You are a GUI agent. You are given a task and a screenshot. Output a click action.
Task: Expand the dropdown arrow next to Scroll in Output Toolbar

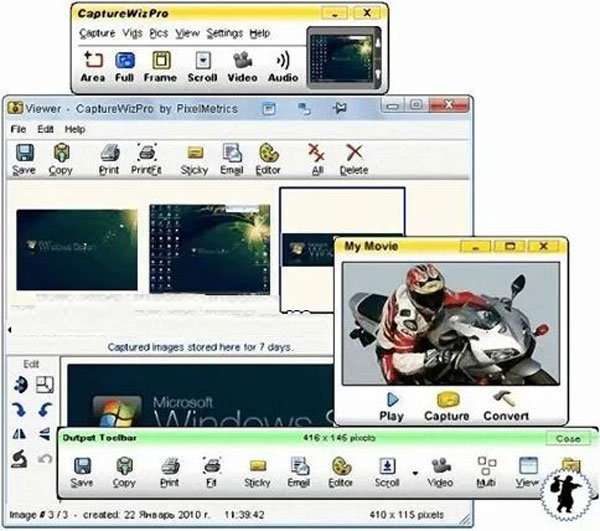pyautogui.click(x=415, y=474)
